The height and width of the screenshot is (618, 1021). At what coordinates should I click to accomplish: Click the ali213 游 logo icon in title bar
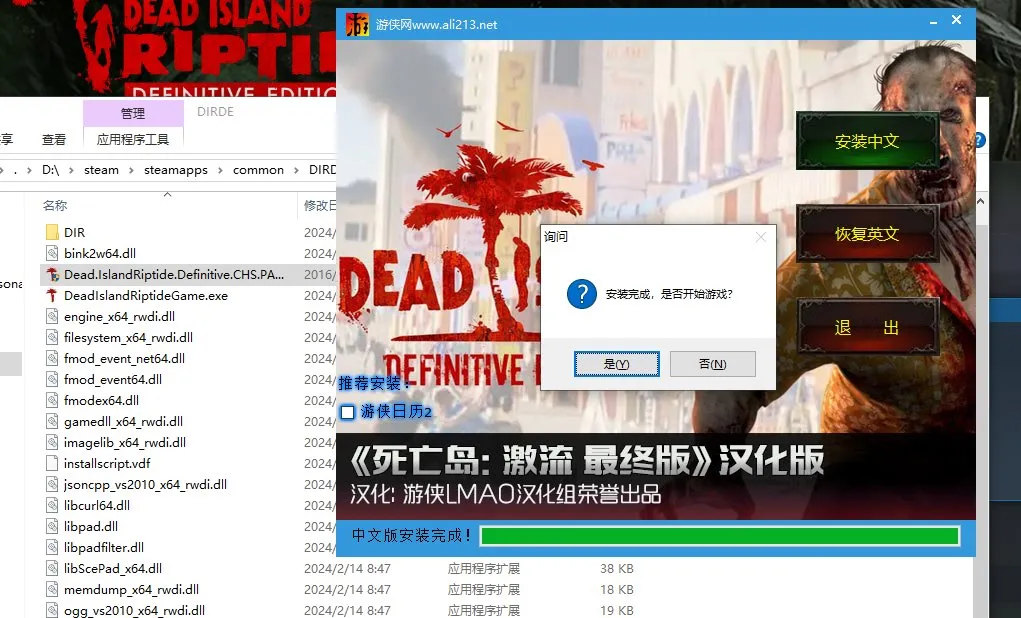357,25
